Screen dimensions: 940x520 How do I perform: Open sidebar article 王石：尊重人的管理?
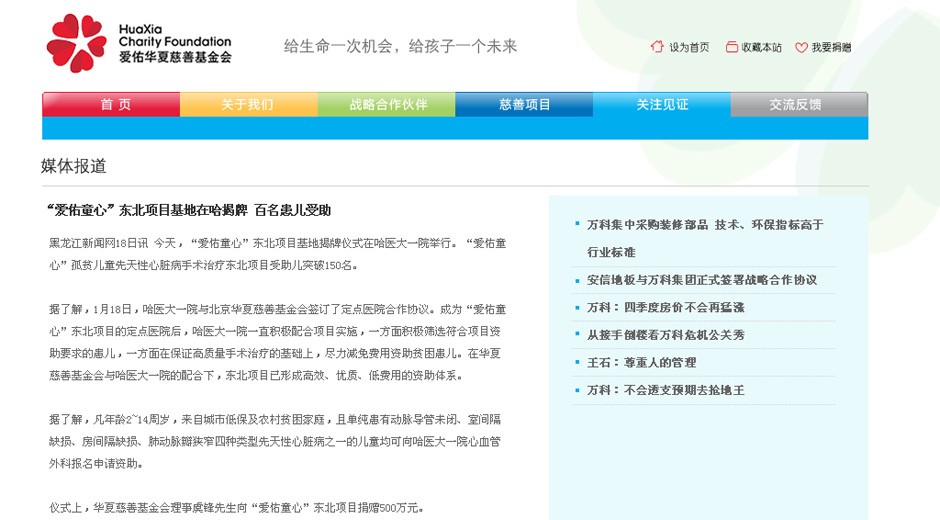tap(641, 363)
